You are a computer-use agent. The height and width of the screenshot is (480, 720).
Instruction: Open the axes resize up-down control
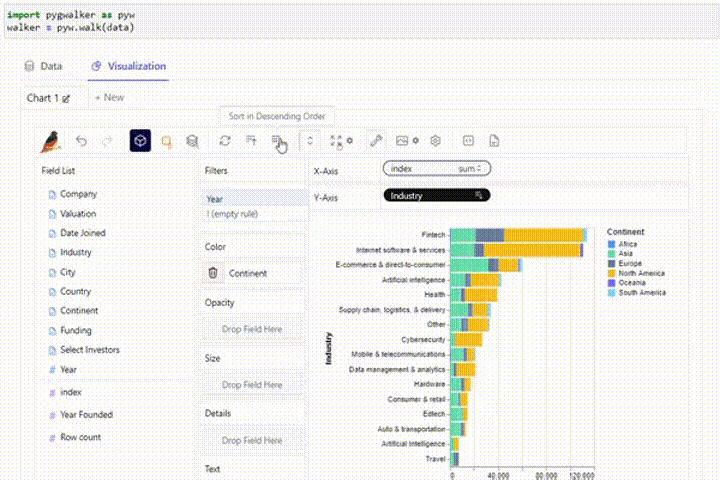(x=310, y=141)
